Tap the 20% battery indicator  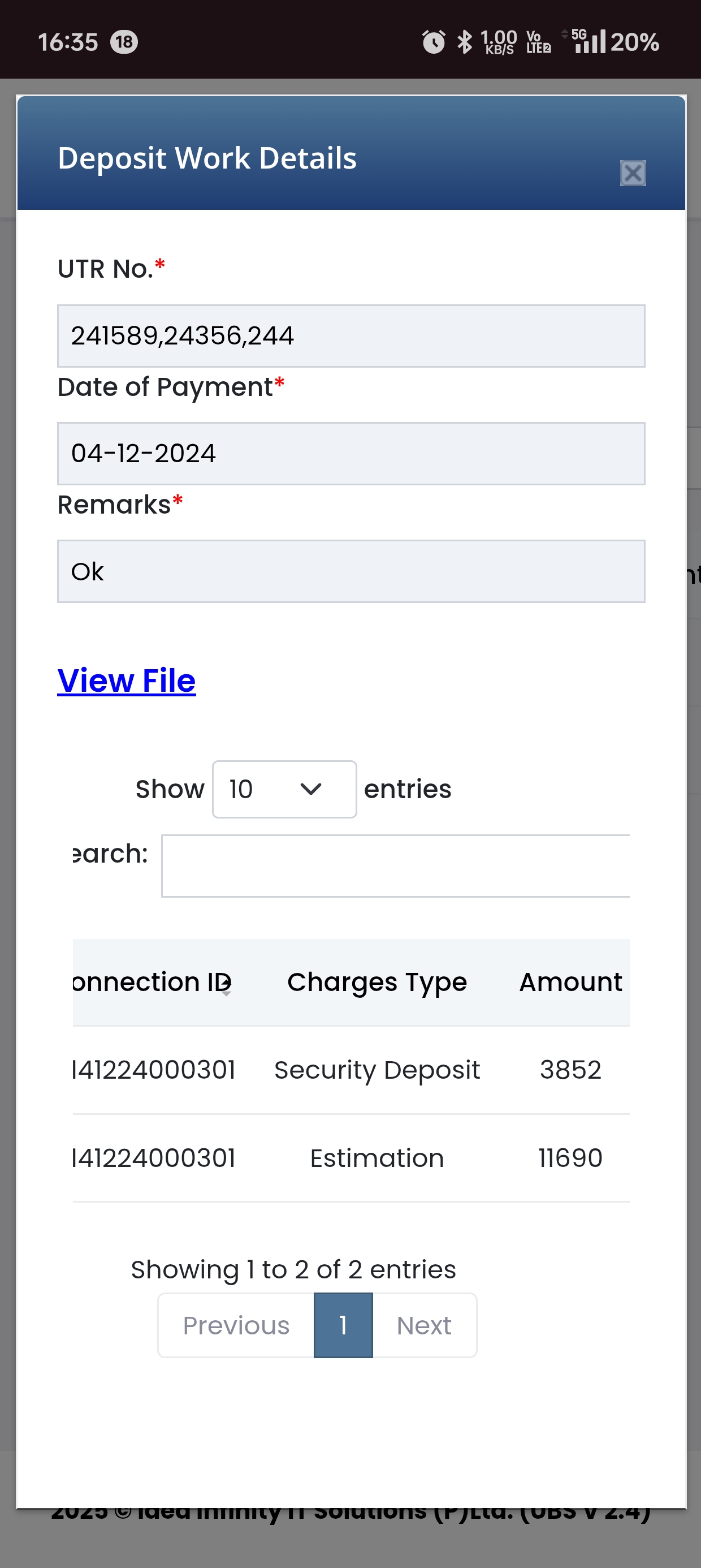click(635, 42)
